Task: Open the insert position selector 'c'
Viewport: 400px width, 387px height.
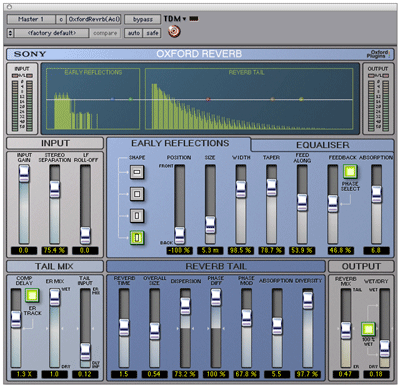Action: [61, 19]
